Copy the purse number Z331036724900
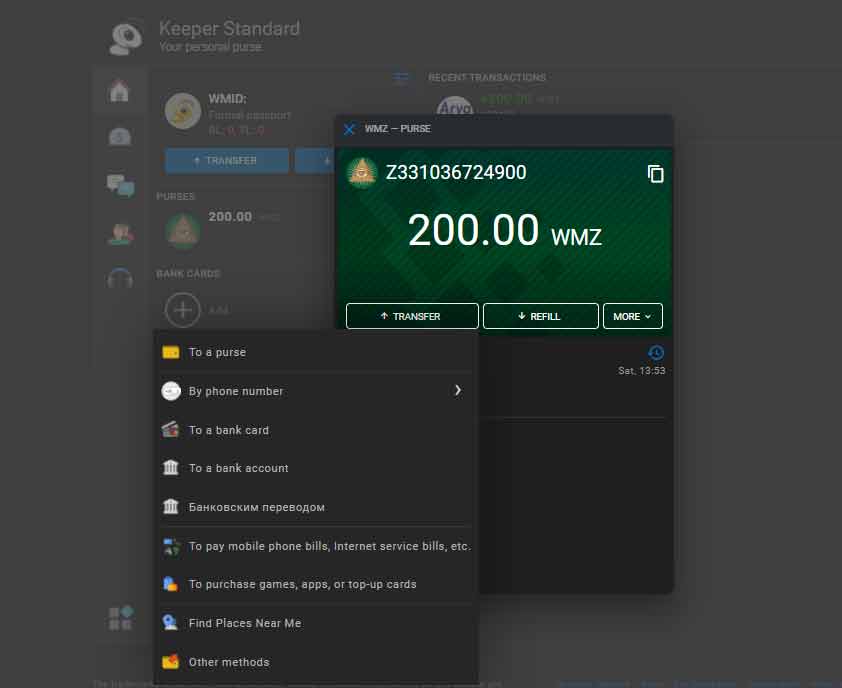The image size is (842, 688). (x=655, y=174)
